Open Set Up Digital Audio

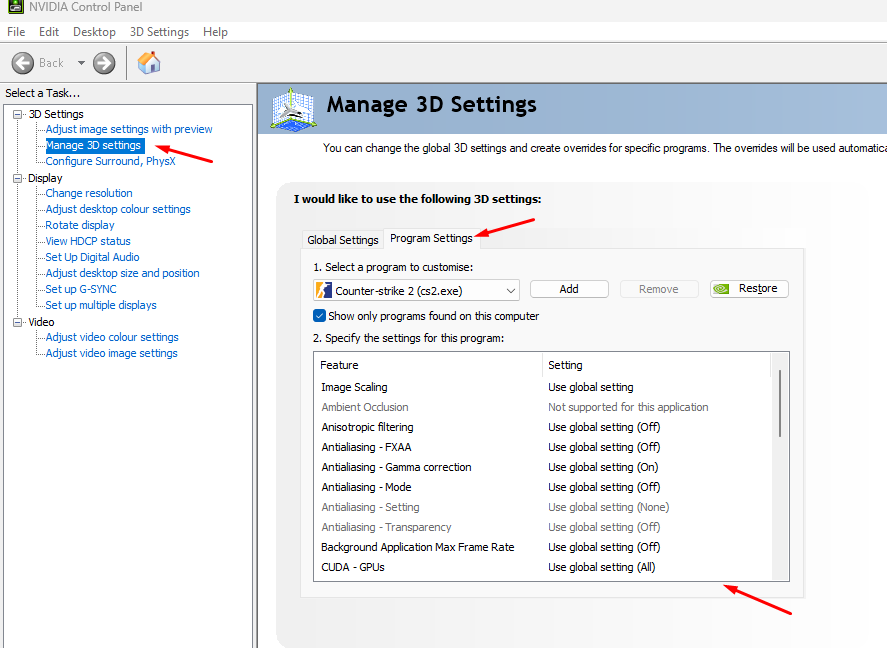click(x=92, y=257)
